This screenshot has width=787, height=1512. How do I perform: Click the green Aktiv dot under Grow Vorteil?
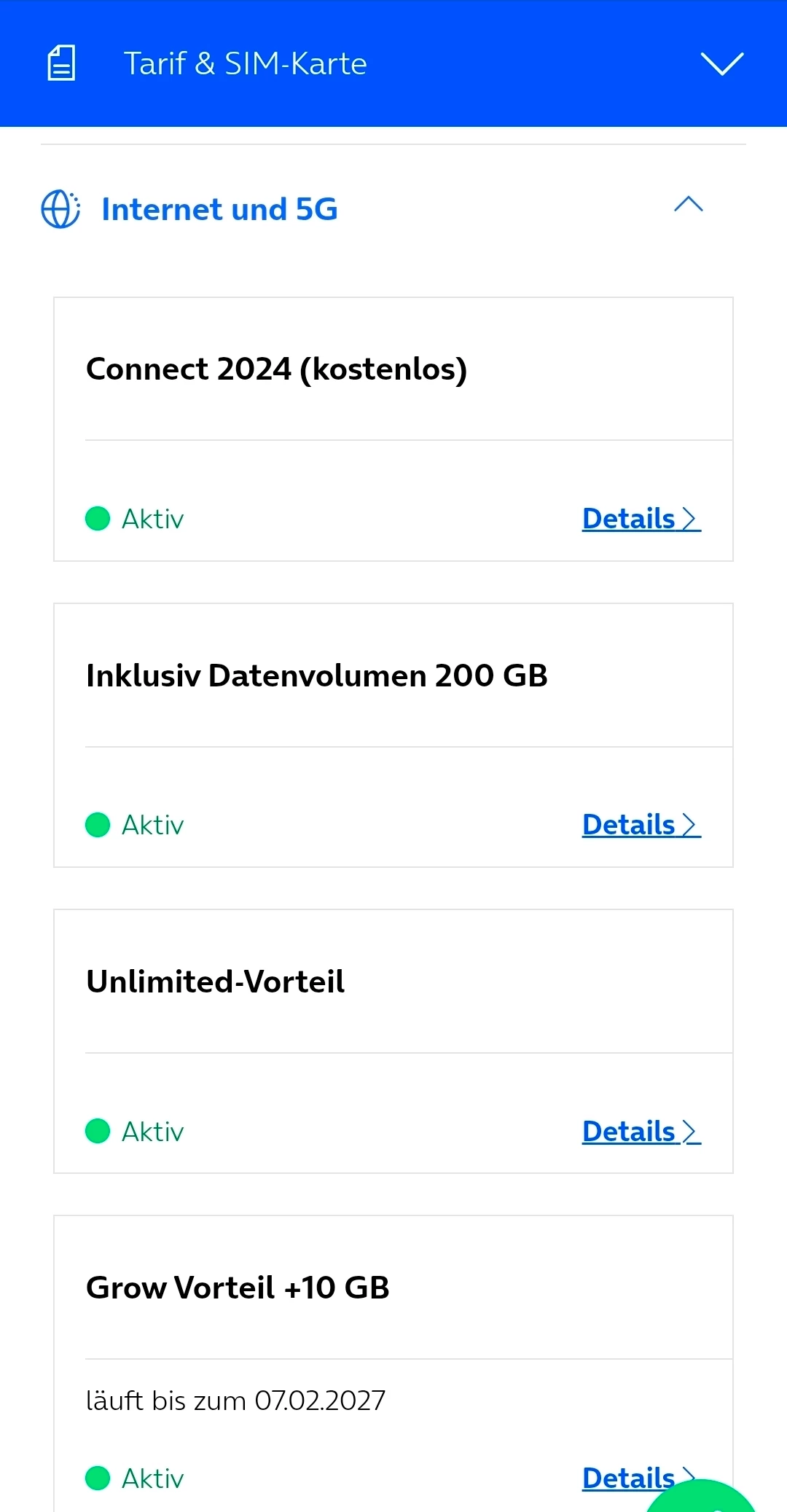(98, 1478)
